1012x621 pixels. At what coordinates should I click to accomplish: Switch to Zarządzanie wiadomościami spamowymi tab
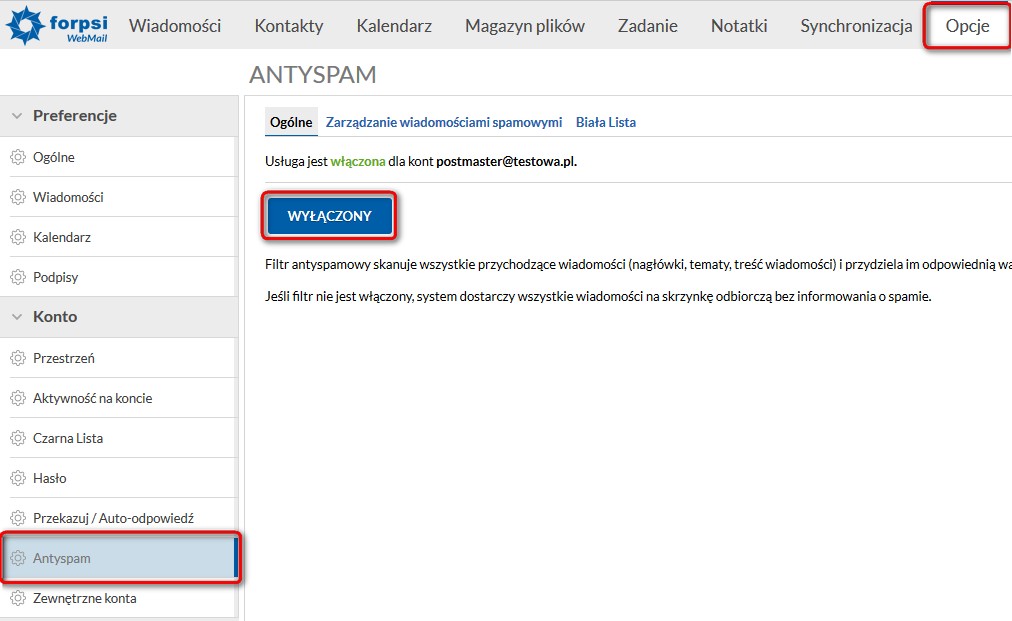pyautogui.click(x=443, y=122)
